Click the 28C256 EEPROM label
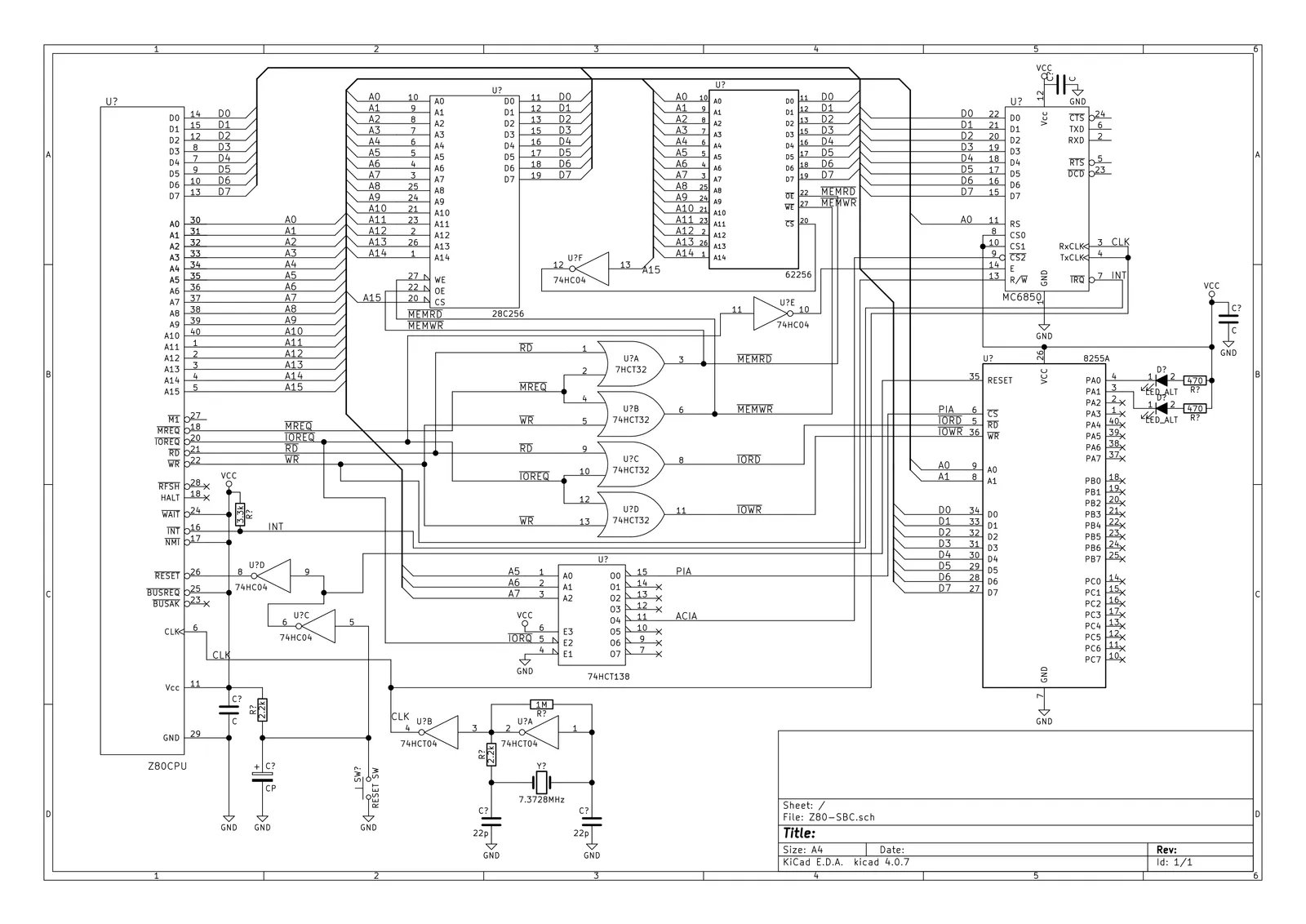 [x=506, y=313]
